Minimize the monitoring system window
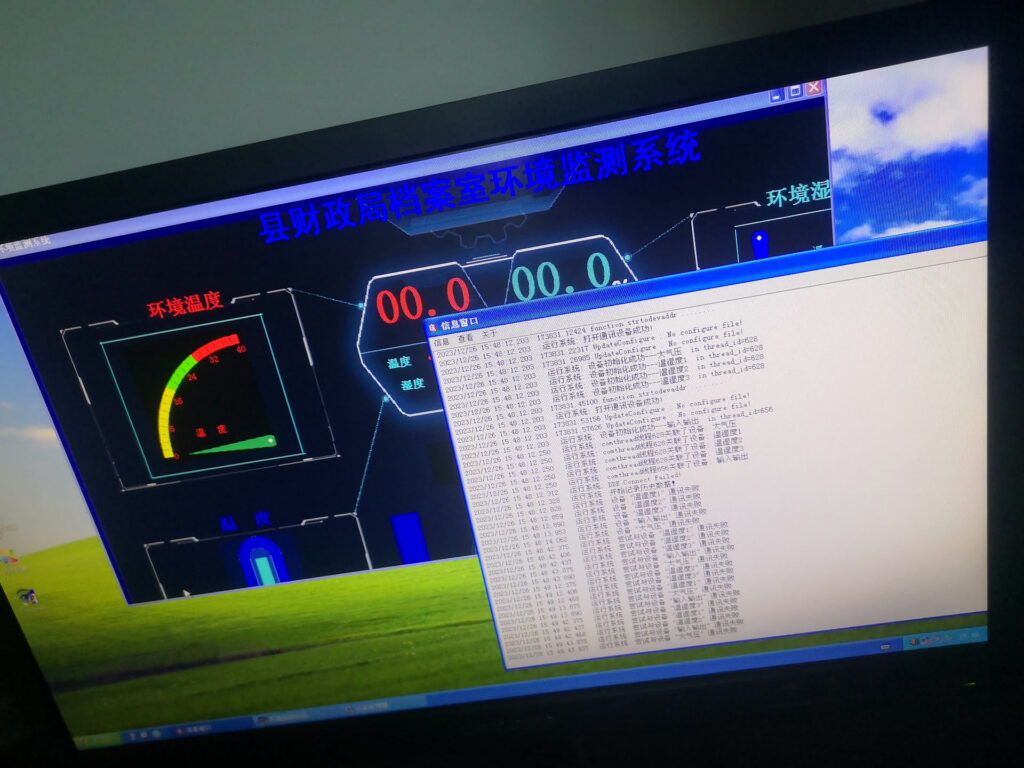The height and width of the screenshot is (768, 1024). (x=777, y=95)
